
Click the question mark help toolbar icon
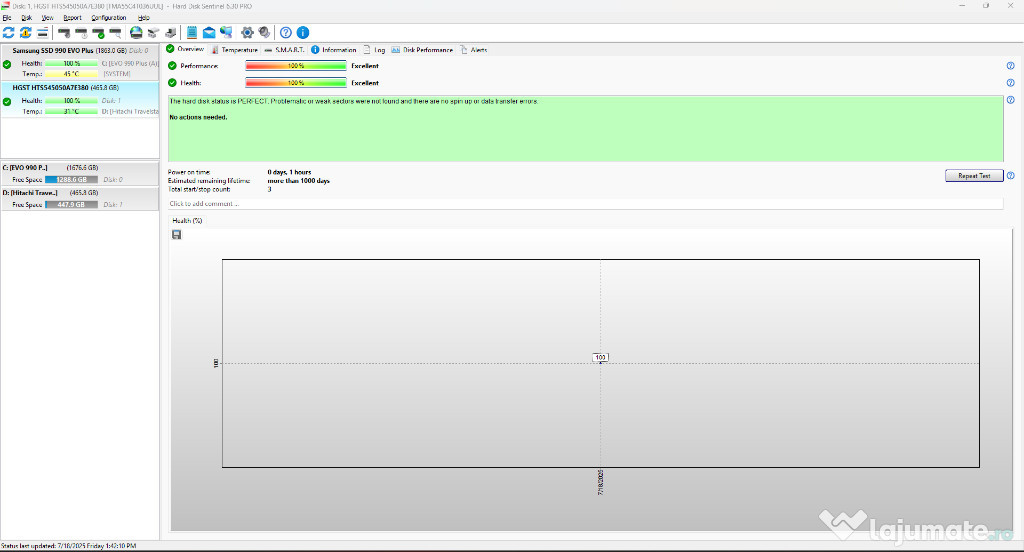click(x=286, y=33)
